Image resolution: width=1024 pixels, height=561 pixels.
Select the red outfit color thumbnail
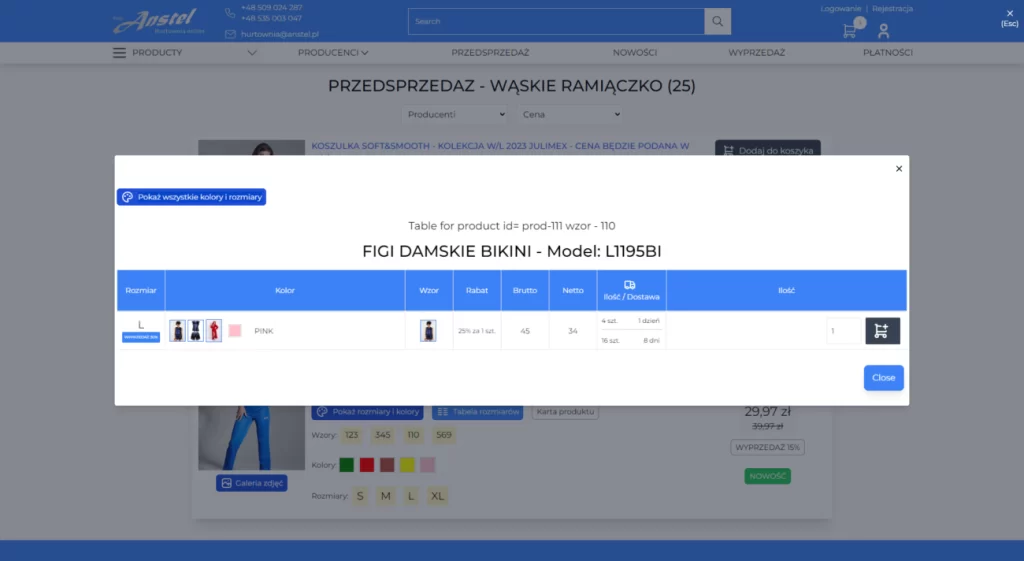pyautogui.click(x=214, y=330)
